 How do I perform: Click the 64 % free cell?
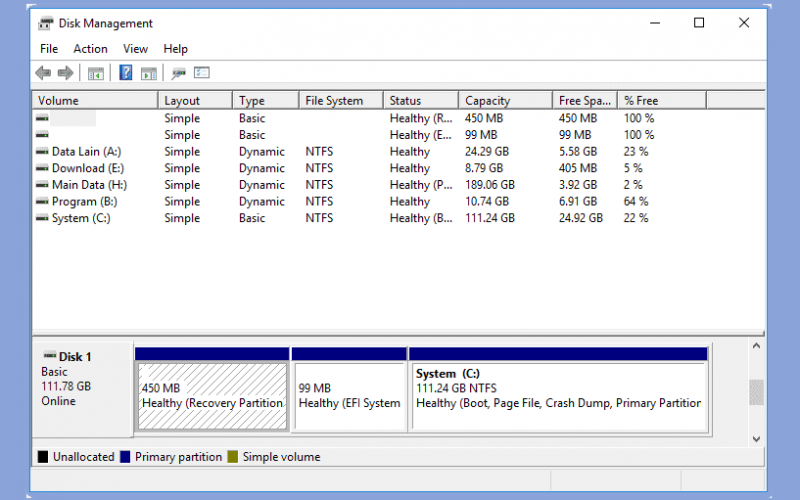(636, 202)
